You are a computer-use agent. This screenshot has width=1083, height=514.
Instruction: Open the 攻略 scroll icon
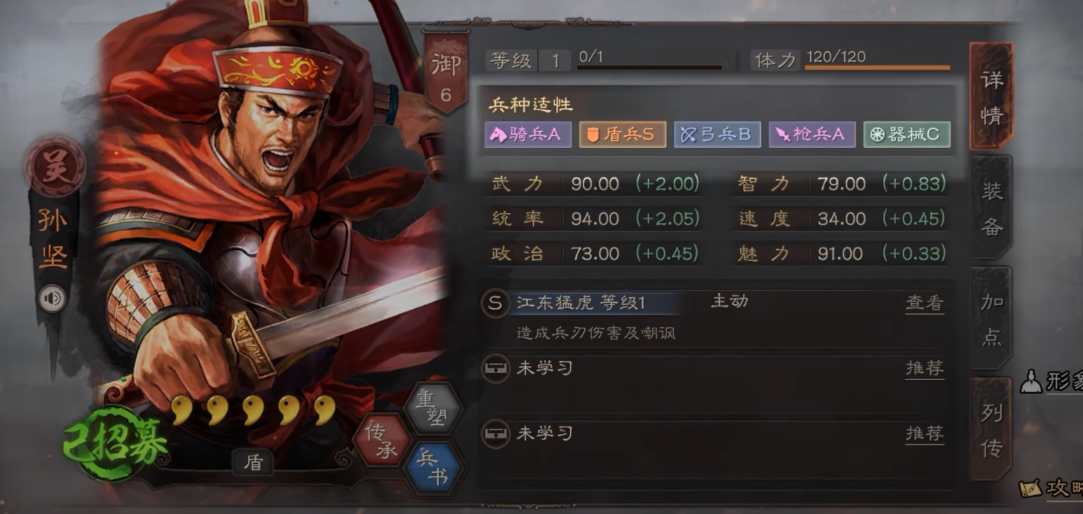[x=1031, y=488]
